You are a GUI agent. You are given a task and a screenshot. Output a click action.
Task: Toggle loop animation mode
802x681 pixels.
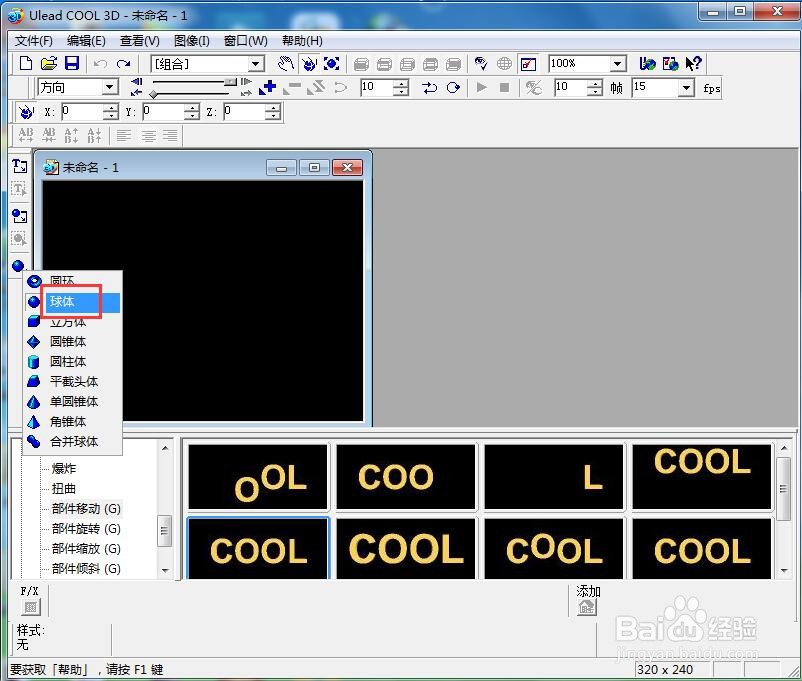pyautogui.click(x=453, y=88)
